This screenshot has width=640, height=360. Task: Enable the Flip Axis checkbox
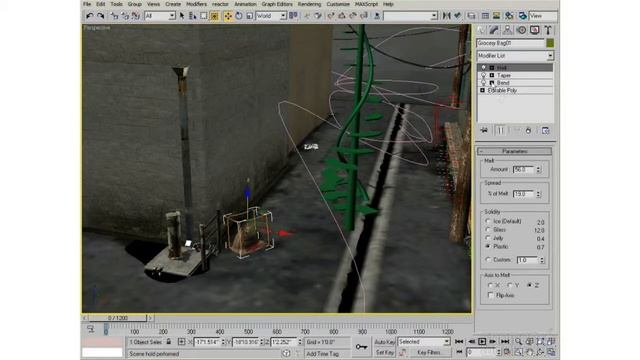491,295
